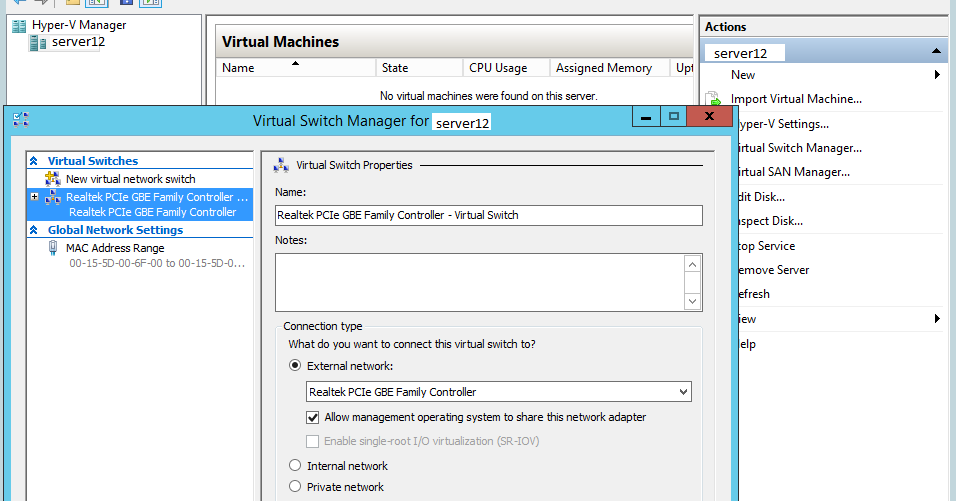Viewport: 956px width, 501px height.
Task: Click Inspect Disk action
Action: click(x=770, y=221)
